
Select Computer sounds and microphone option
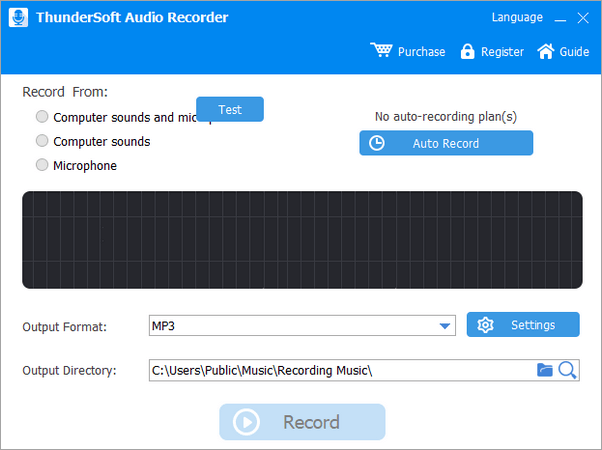(x=42, y=117)
